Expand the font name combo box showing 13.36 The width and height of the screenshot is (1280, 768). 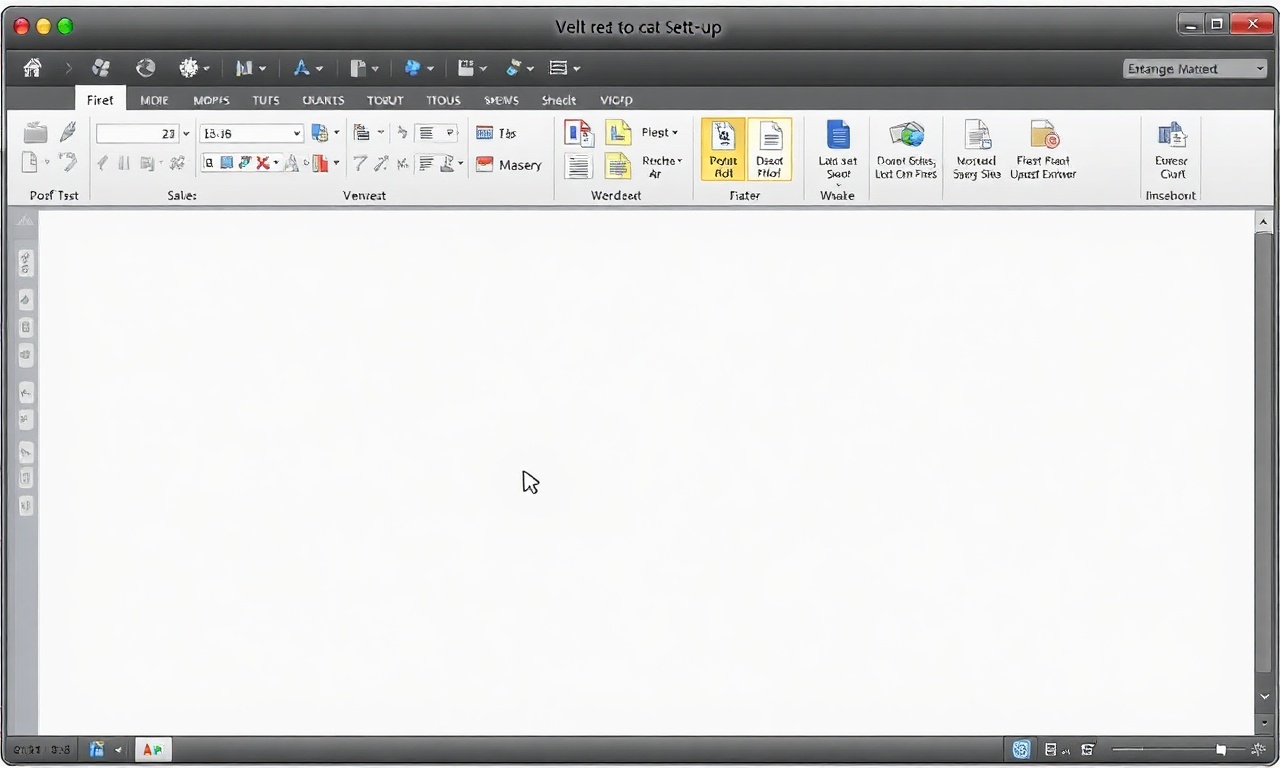[297, 133]
